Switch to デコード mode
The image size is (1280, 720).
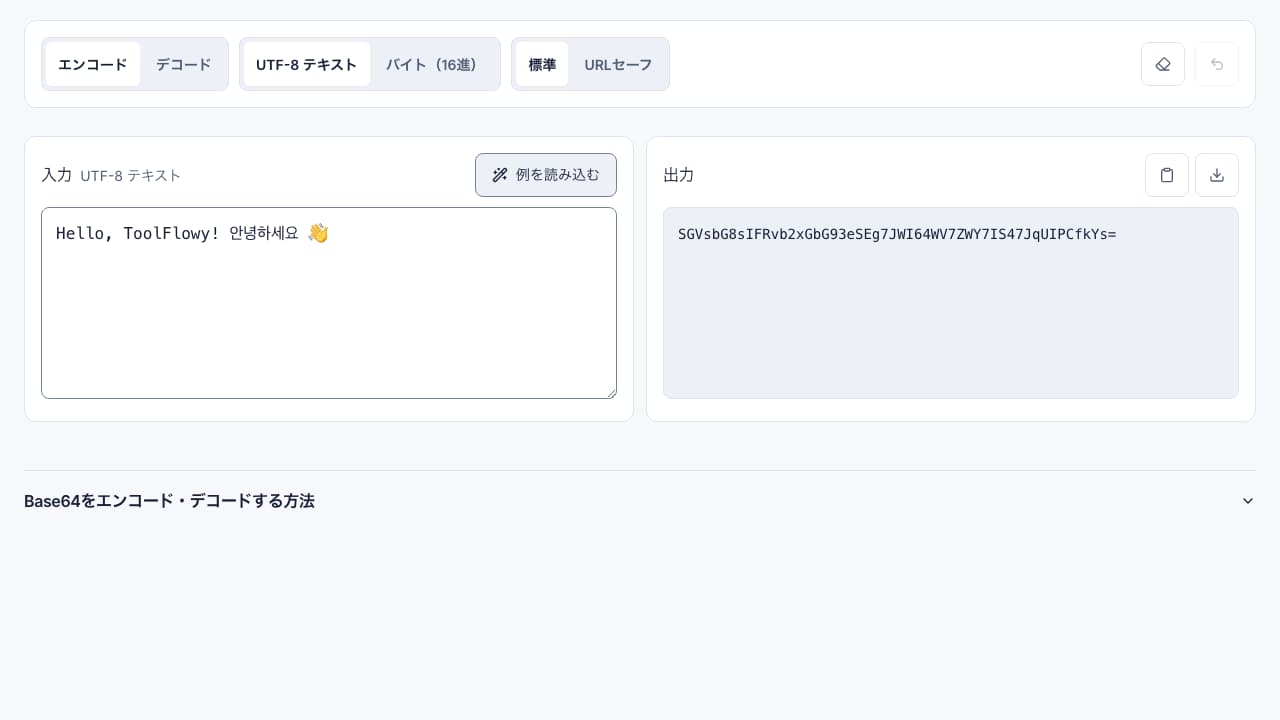point(183,64)
